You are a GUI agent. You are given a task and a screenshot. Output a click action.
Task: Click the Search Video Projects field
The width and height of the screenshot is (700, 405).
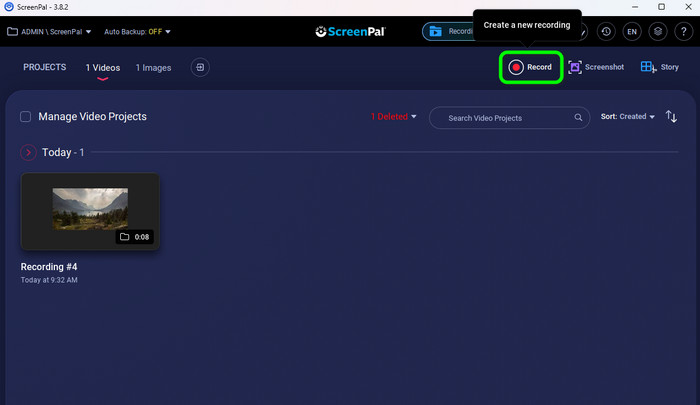click(509, 118)
